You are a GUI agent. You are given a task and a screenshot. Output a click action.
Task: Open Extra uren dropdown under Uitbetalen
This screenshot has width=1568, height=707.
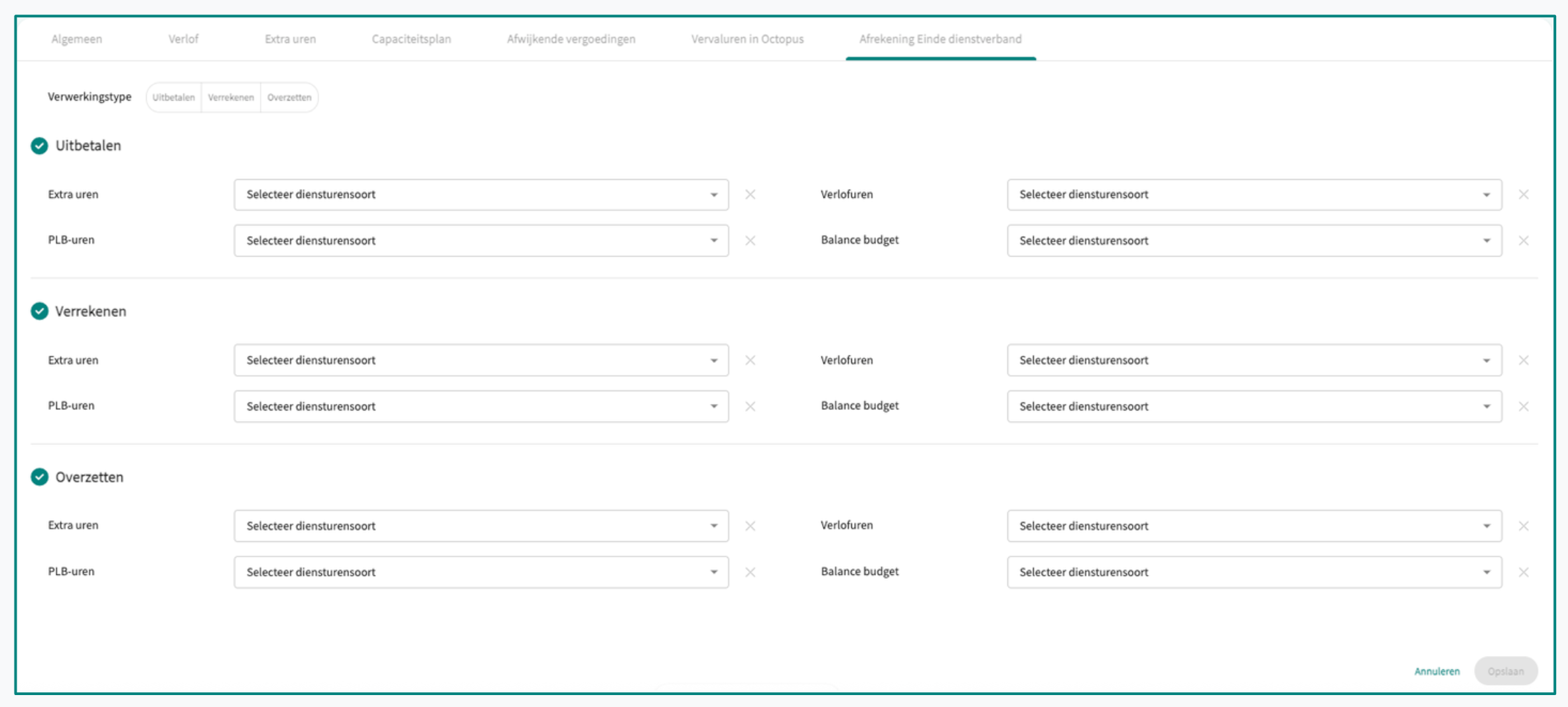coord(481,194)
